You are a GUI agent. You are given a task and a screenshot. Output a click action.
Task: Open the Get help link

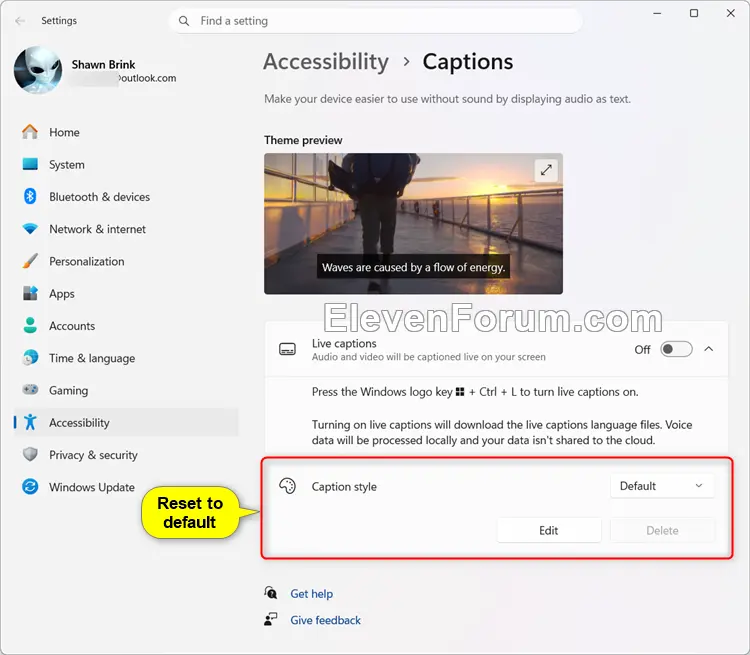pyautogui.click(x=311, y=594)
